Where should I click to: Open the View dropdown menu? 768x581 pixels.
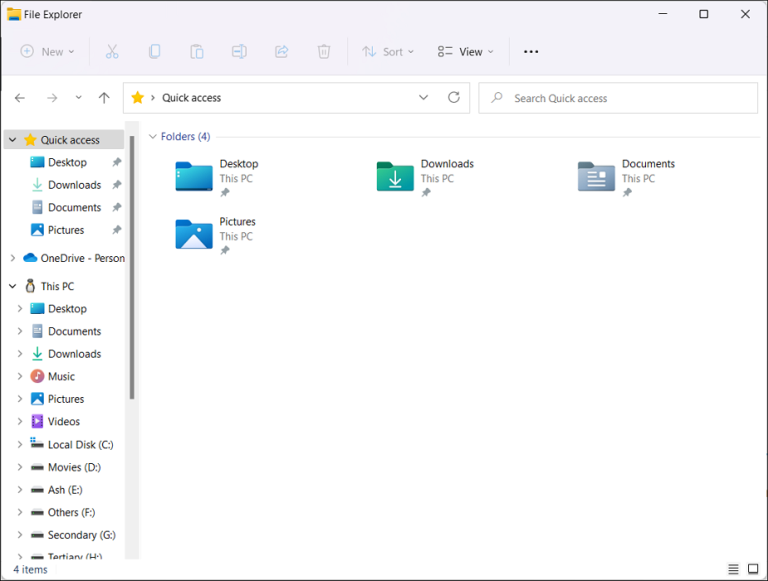coord(465,51)
